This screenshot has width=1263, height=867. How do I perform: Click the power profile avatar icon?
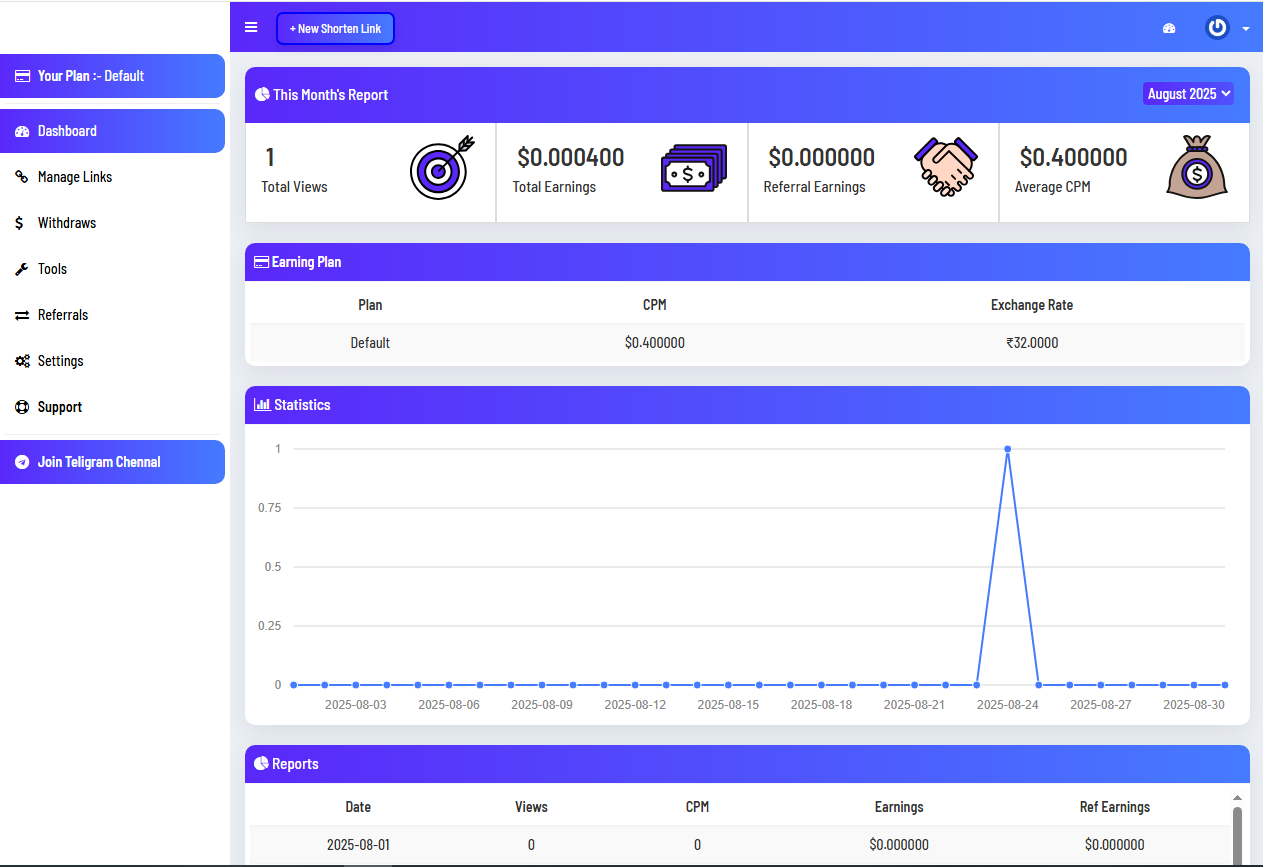click(1217, 28)
